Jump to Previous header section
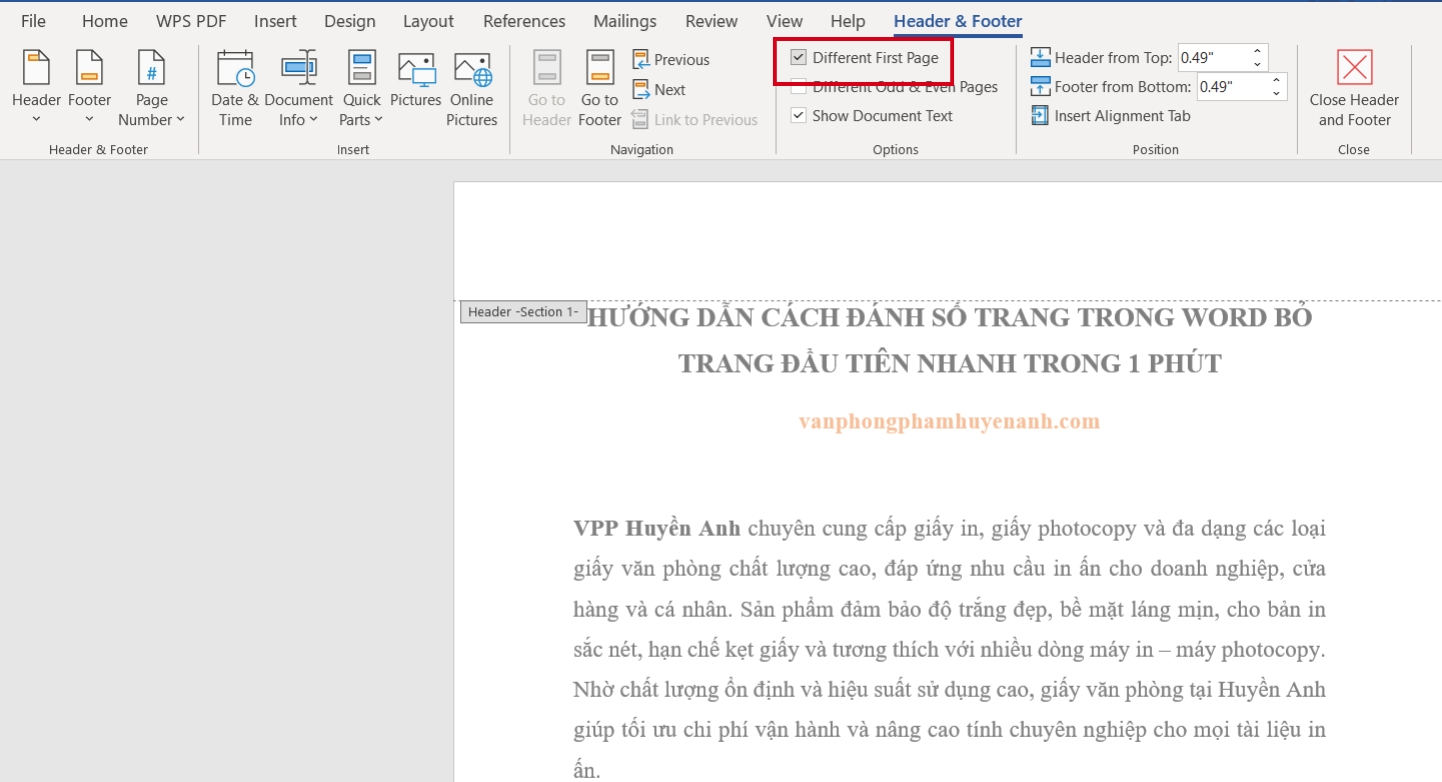This screenshot has width=1442, height=782. (671, 60)
